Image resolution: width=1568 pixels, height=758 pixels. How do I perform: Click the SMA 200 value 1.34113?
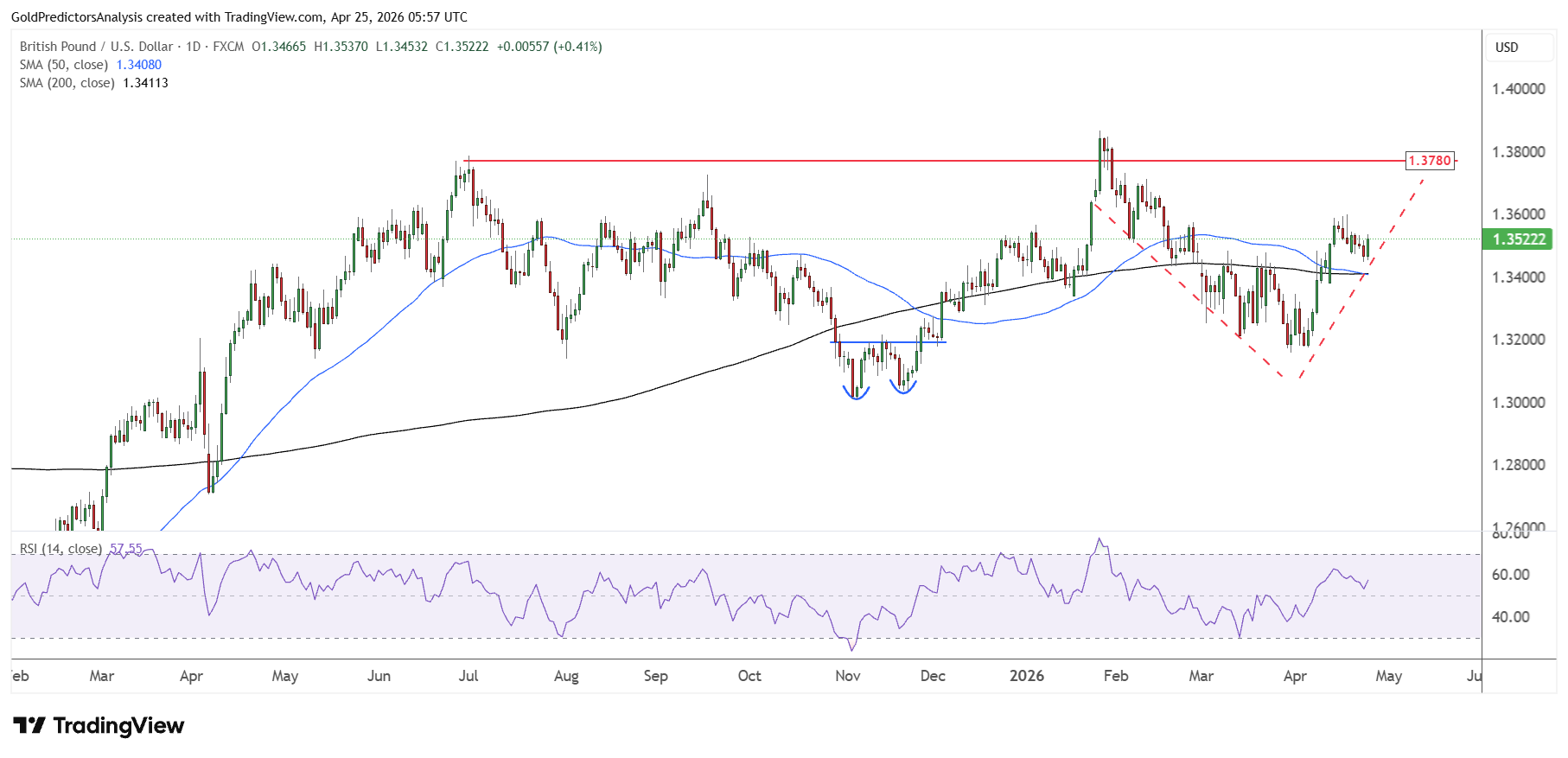(x=146, y=83)
